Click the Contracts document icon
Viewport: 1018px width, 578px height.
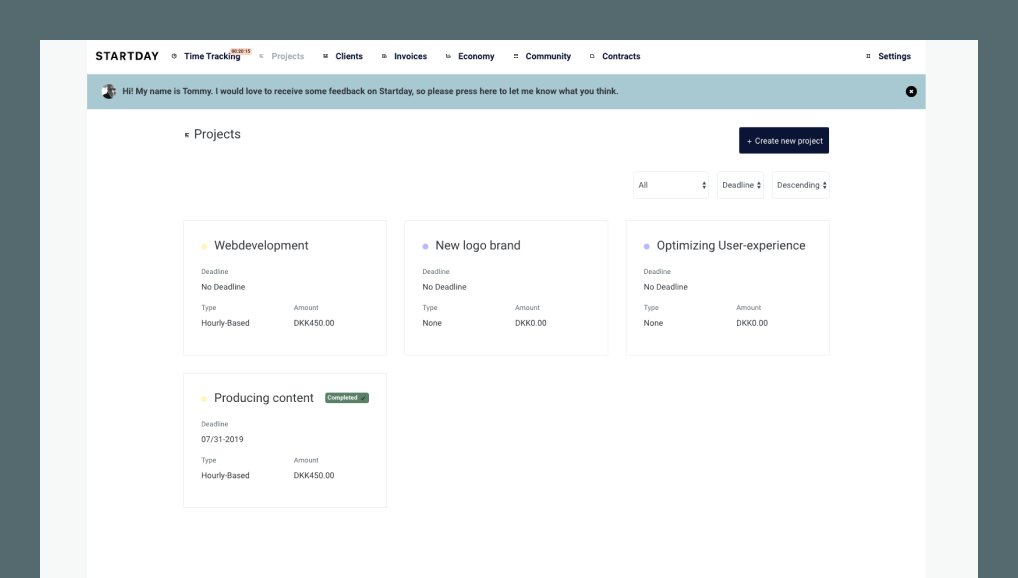(592, 57)
